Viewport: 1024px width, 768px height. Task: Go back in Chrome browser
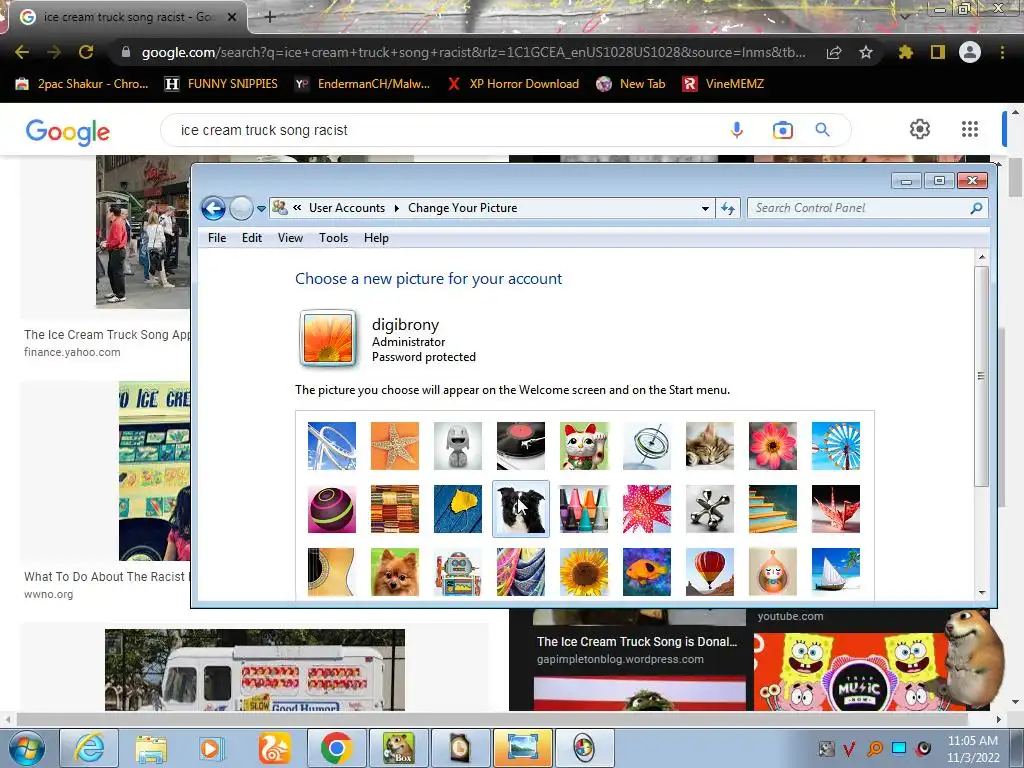(22, 52)
